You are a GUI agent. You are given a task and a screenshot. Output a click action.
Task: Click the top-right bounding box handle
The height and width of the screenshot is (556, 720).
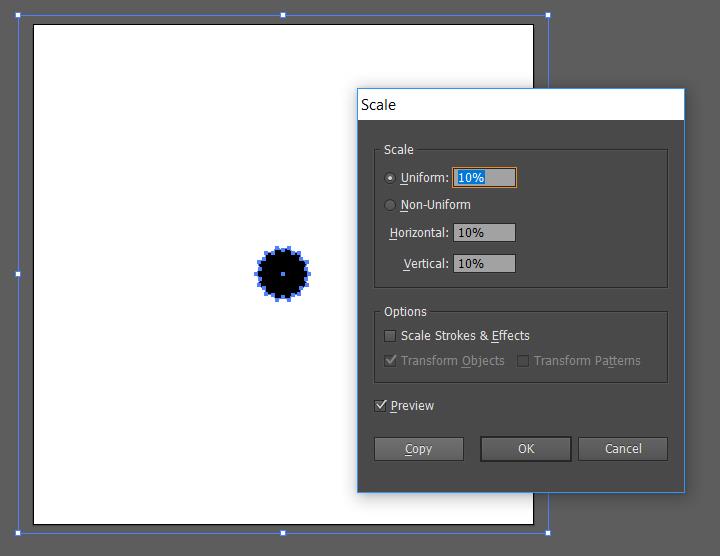click(x=548, y=15)
